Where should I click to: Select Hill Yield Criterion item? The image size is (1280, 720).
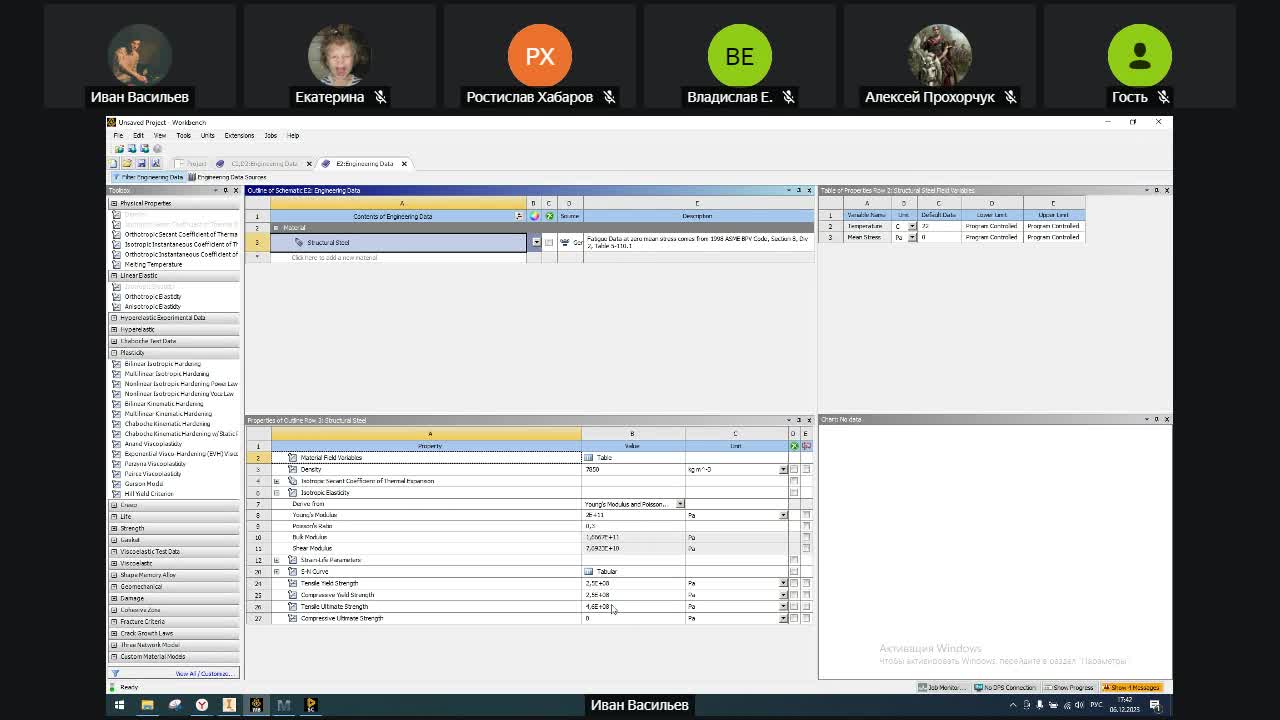(x=148, y=494)
